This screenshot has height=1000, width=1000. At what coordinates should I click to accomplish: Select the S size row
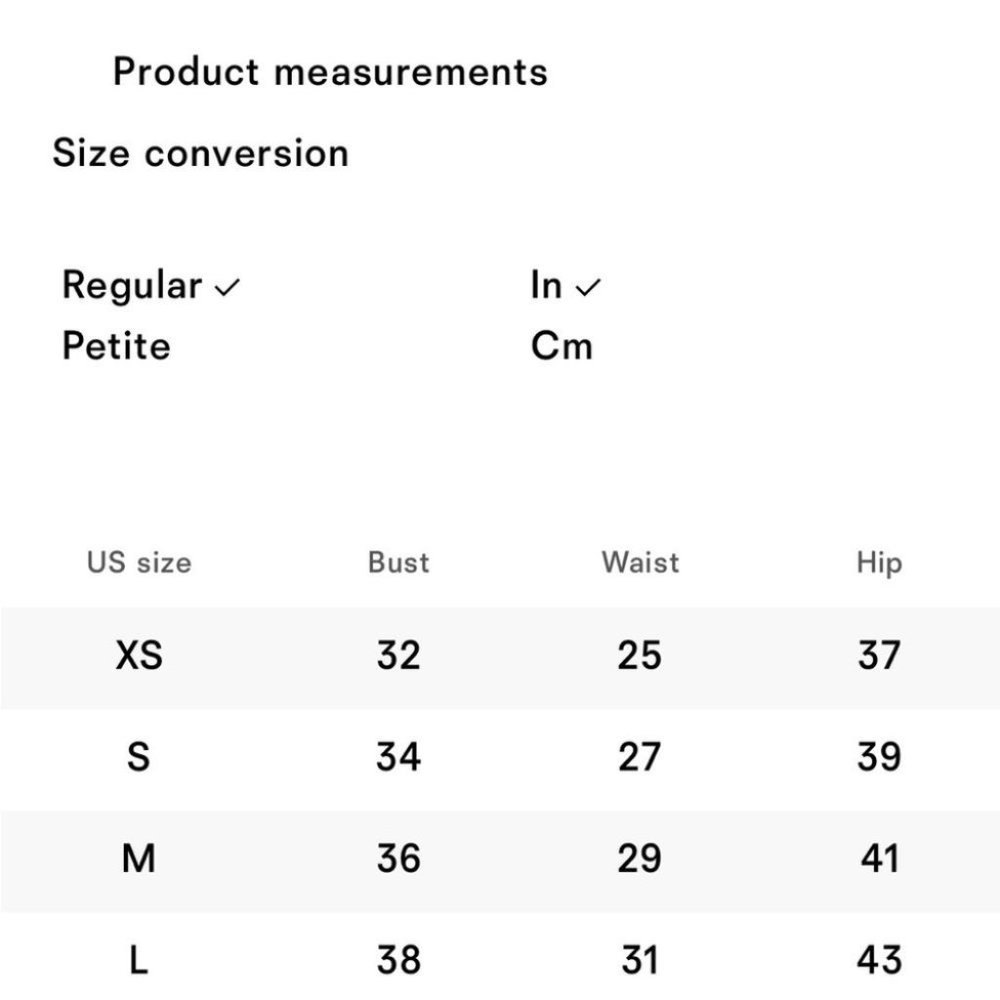point(500,759)
